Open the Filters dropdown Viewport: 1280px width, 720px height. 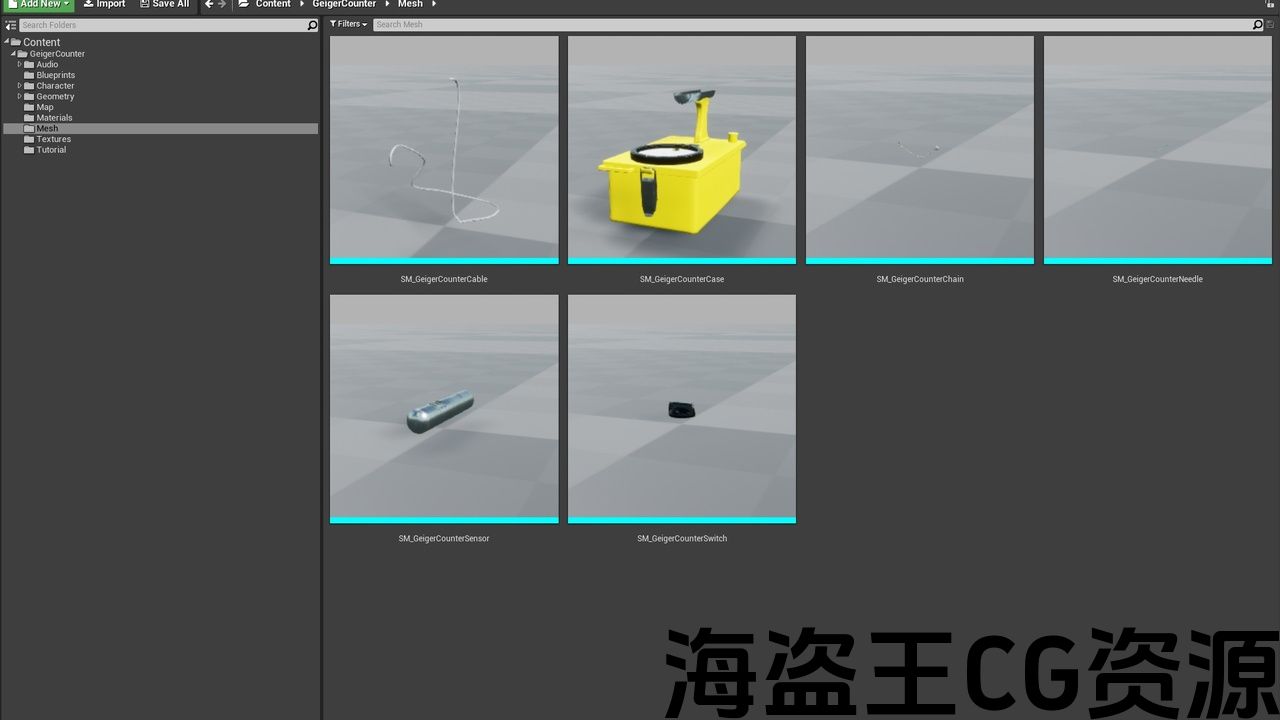pos(349,24)
